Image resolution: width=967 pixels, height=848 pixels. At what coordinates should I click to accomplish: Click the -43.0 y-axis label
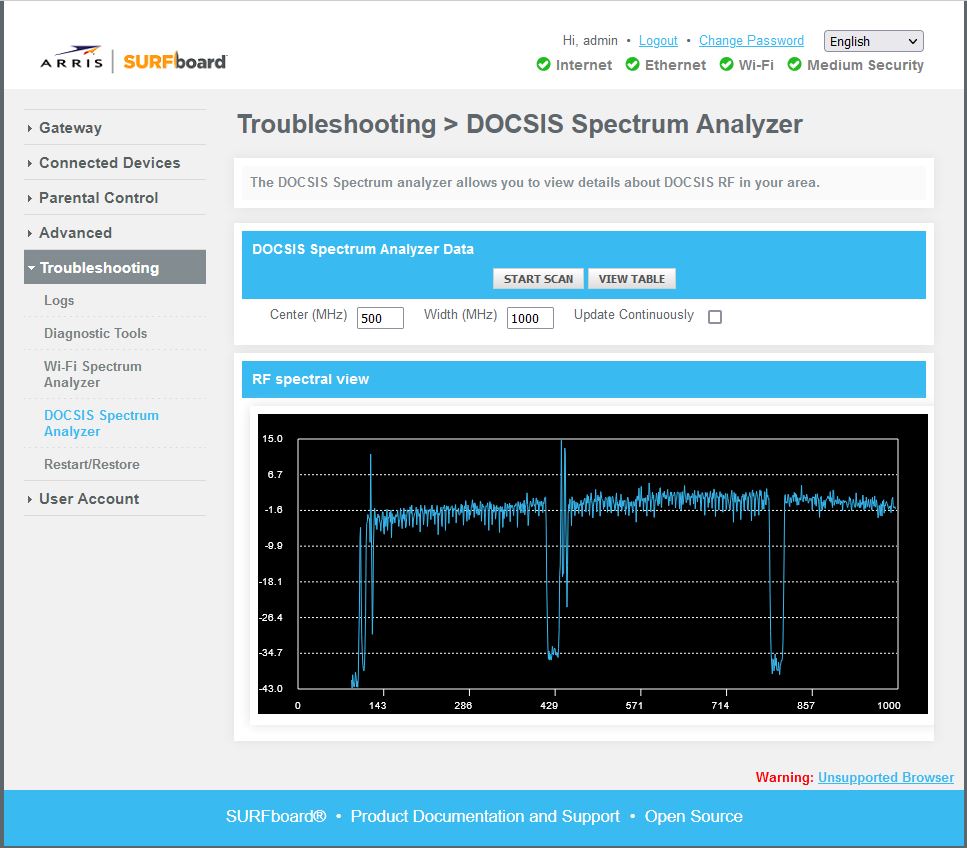click(271, 688)
